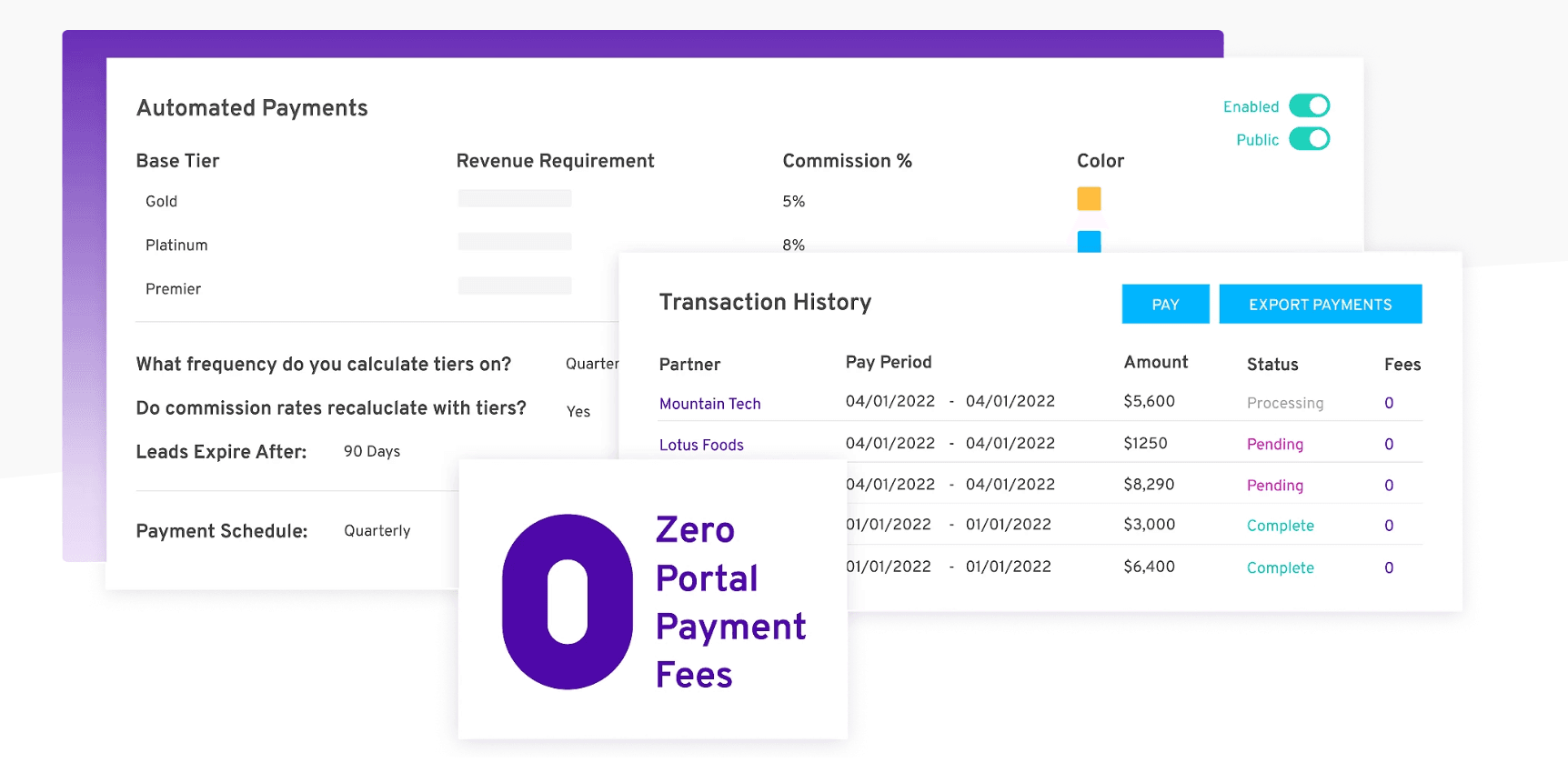Click the Complete status on $3,000 row
The width and height of the screenshot is (1568, 773).
[1280, 526]
